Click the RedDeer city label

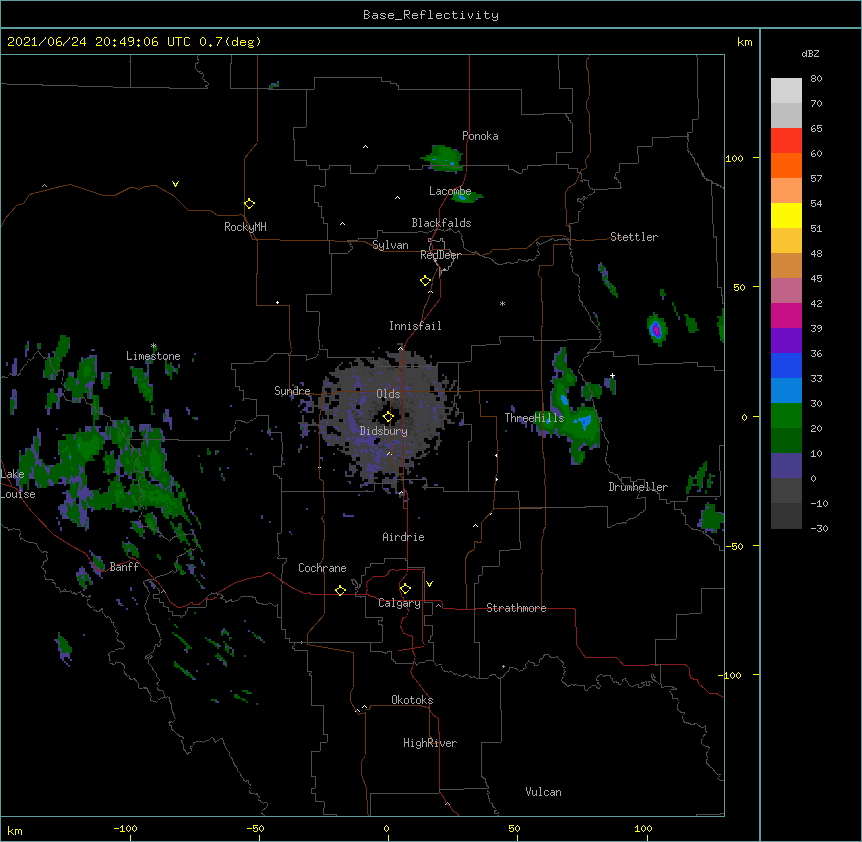(x=440, y=255)
